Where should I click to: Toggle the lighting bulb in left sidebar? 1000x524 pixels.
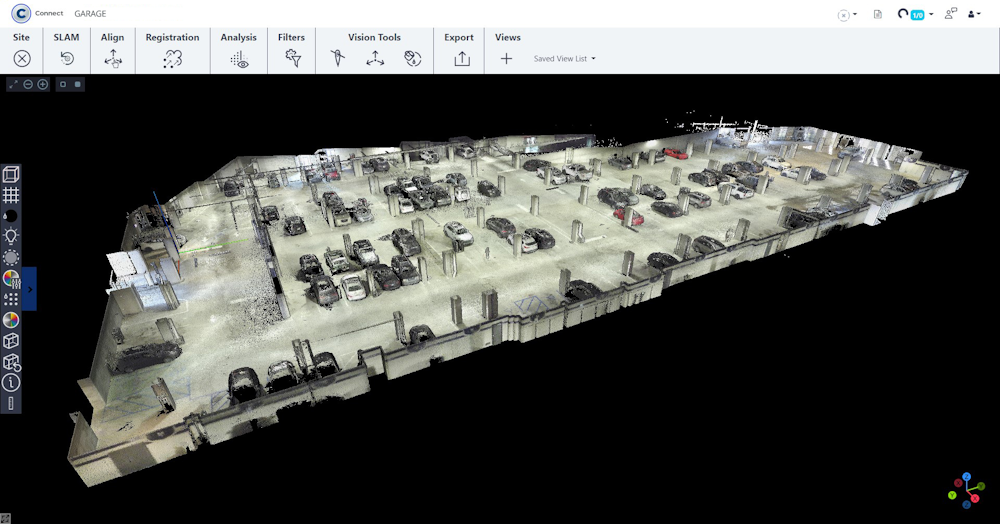[11, 236]
